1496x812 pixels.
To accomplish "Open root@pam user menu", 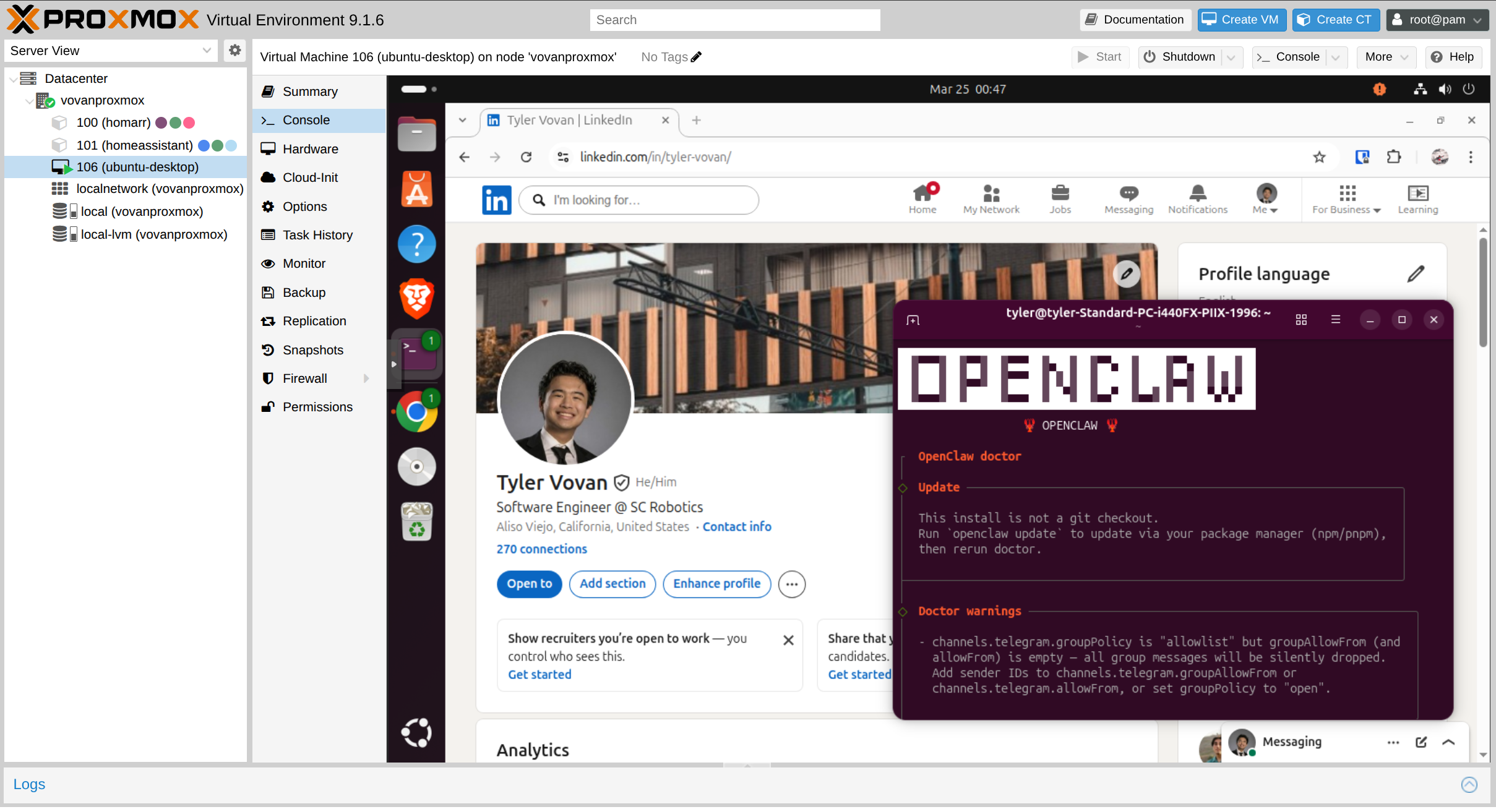I will (x=1437, y=20).
